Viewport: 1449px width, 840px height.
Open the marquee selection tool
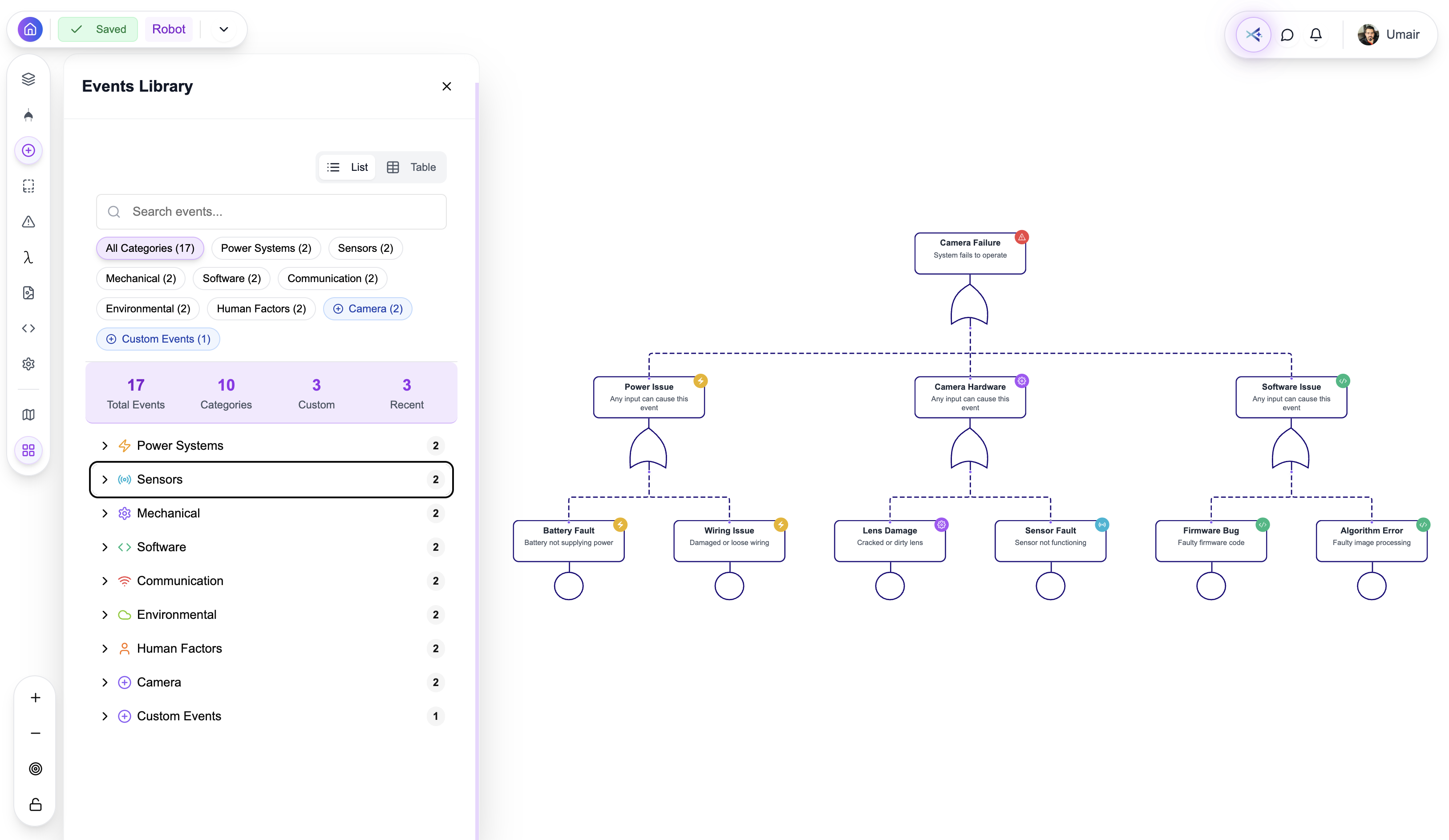pos(28,185)
